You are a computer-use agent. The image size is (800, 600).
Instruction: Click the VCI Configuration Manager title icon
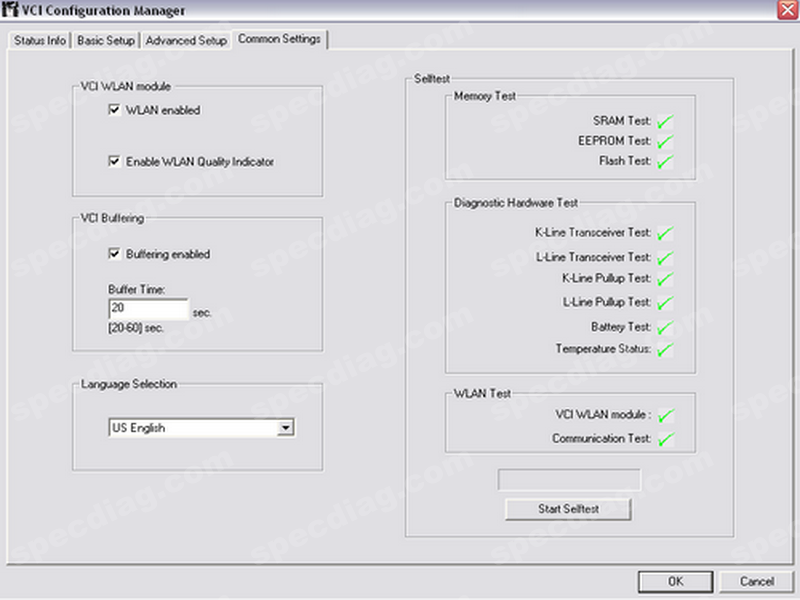[x=12, y=10]
